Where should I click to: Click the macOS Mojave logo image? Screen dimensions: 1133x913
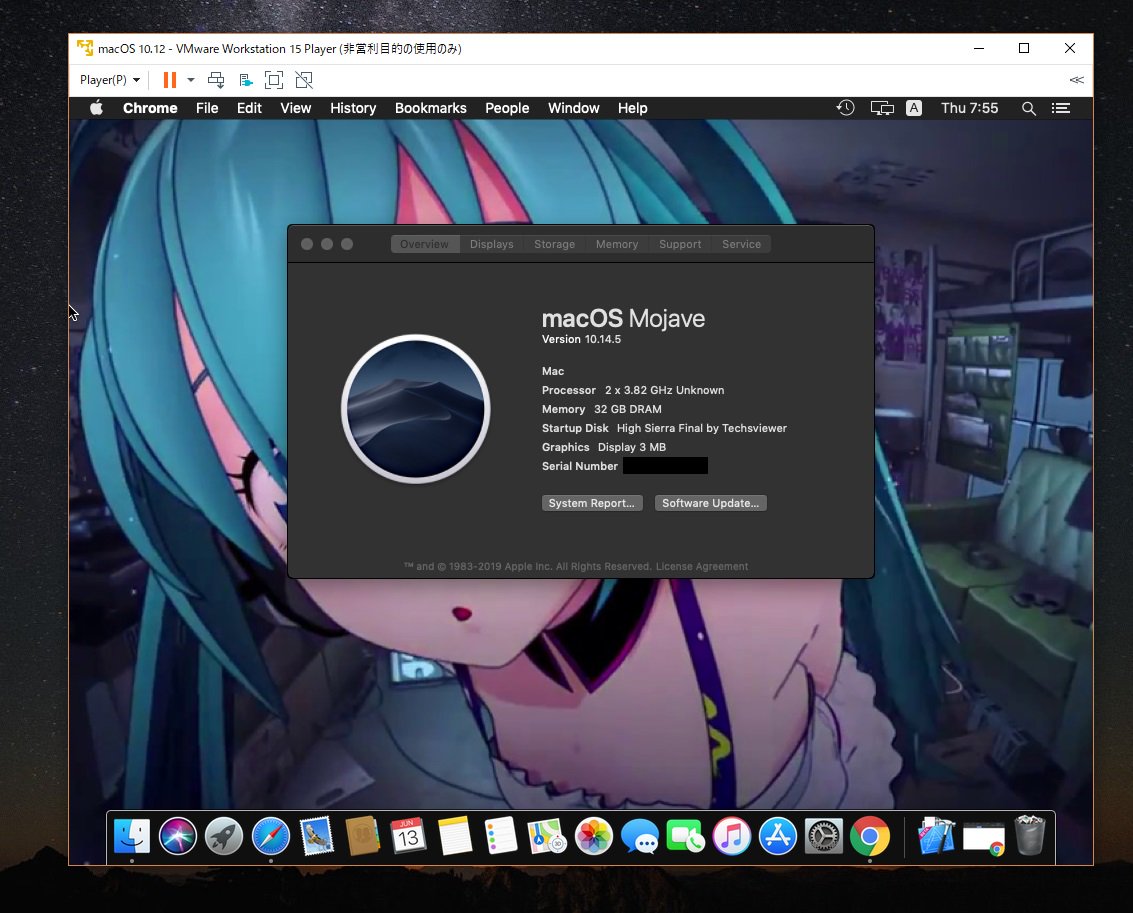point(416,409)
